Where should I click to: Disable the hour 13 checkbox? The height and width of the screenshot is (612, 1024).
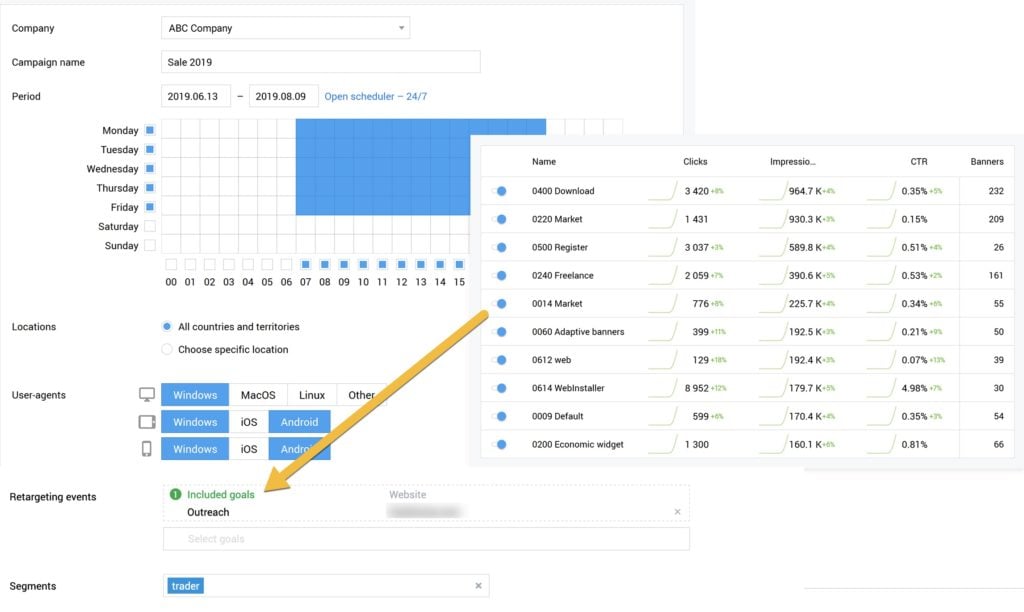pos(421,265)
